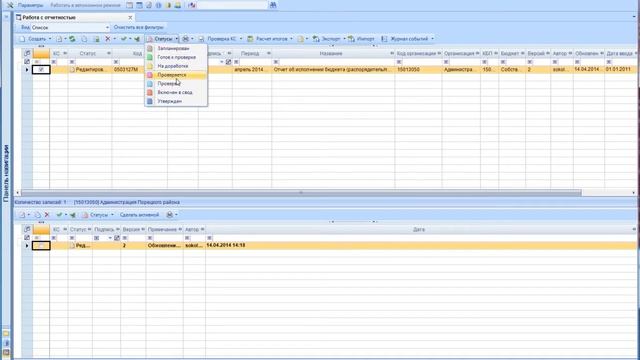This screenshot has height=360, width=640.
Task: Click the green checkmark icon in lower toolbar
Action: pos(59,215)
